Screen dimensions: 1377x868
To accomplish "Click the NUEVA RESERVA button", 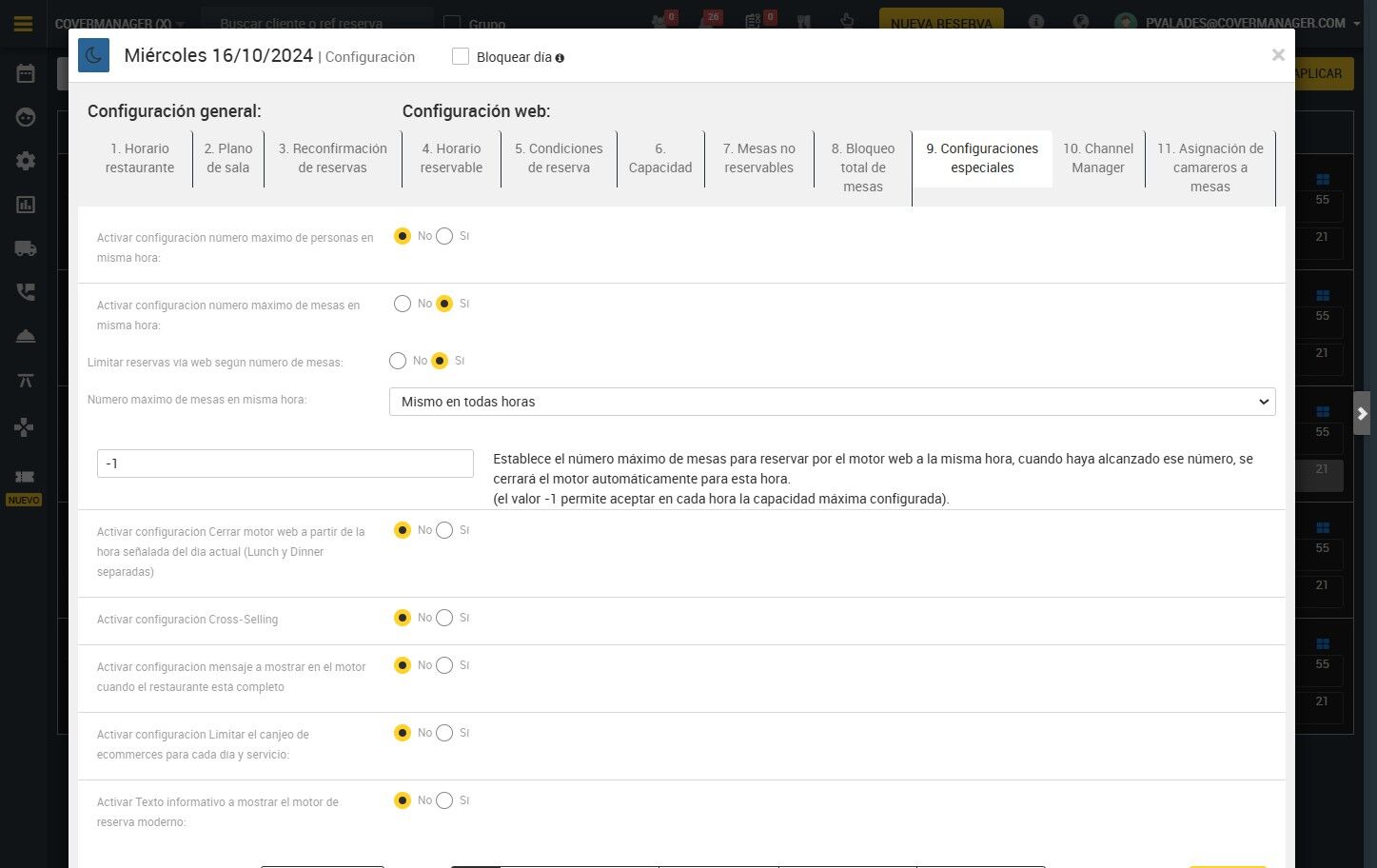I will pos(941,23).
